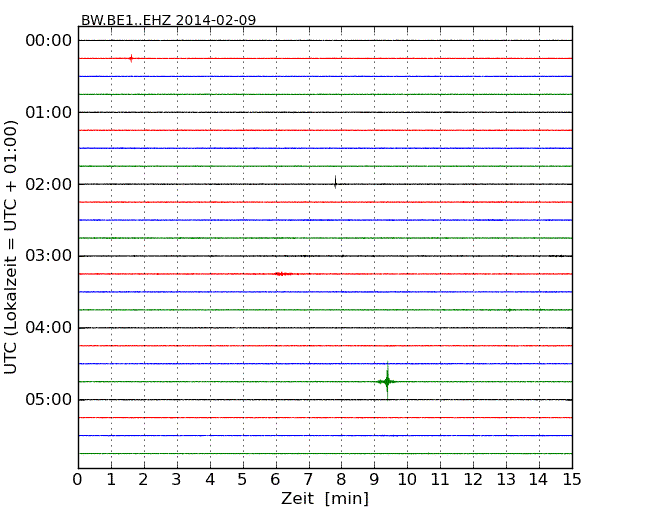Click the small red spike on the 00:15 trace
This screenshot has height=520, width=650.
point(131,58)
